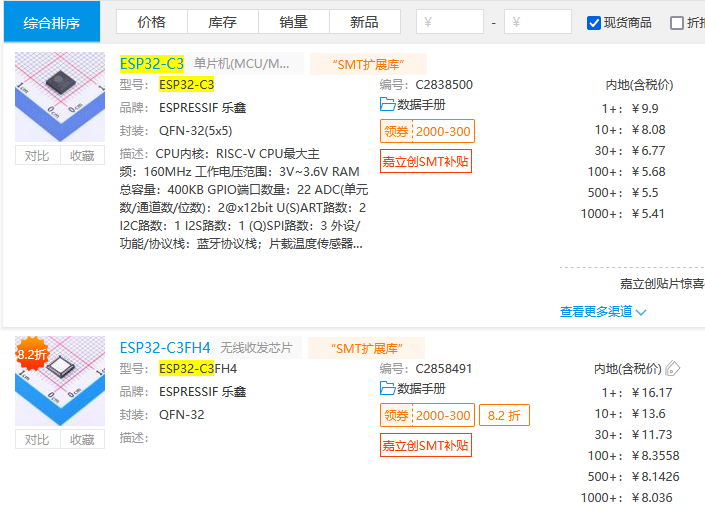Click the 1+ price ¥16.17
705x527 pixels.
pos(651,393)
